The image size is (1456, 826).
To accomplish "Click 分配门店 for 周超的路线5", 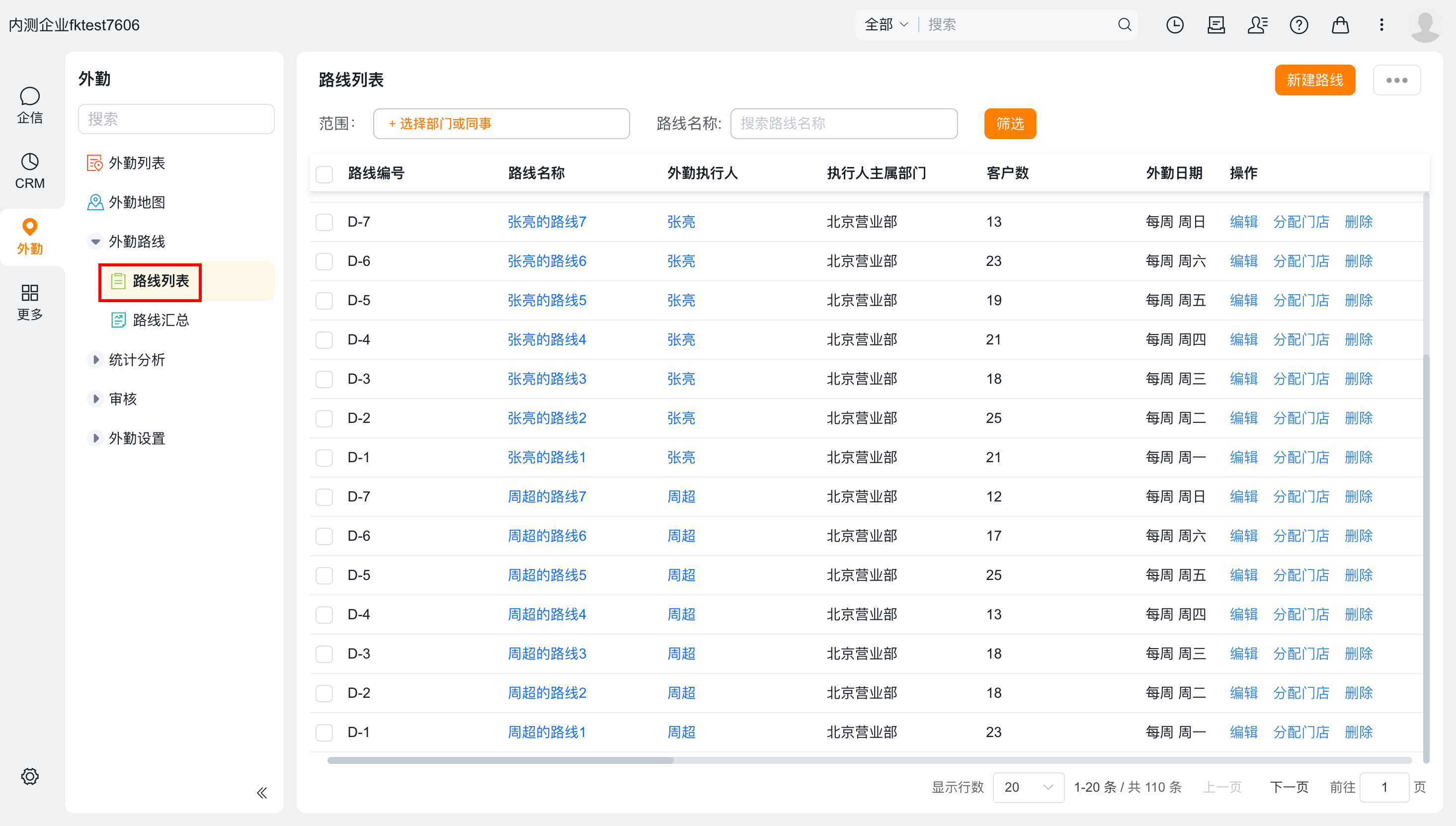I will pyautogui.click(x=1301, y=575).
